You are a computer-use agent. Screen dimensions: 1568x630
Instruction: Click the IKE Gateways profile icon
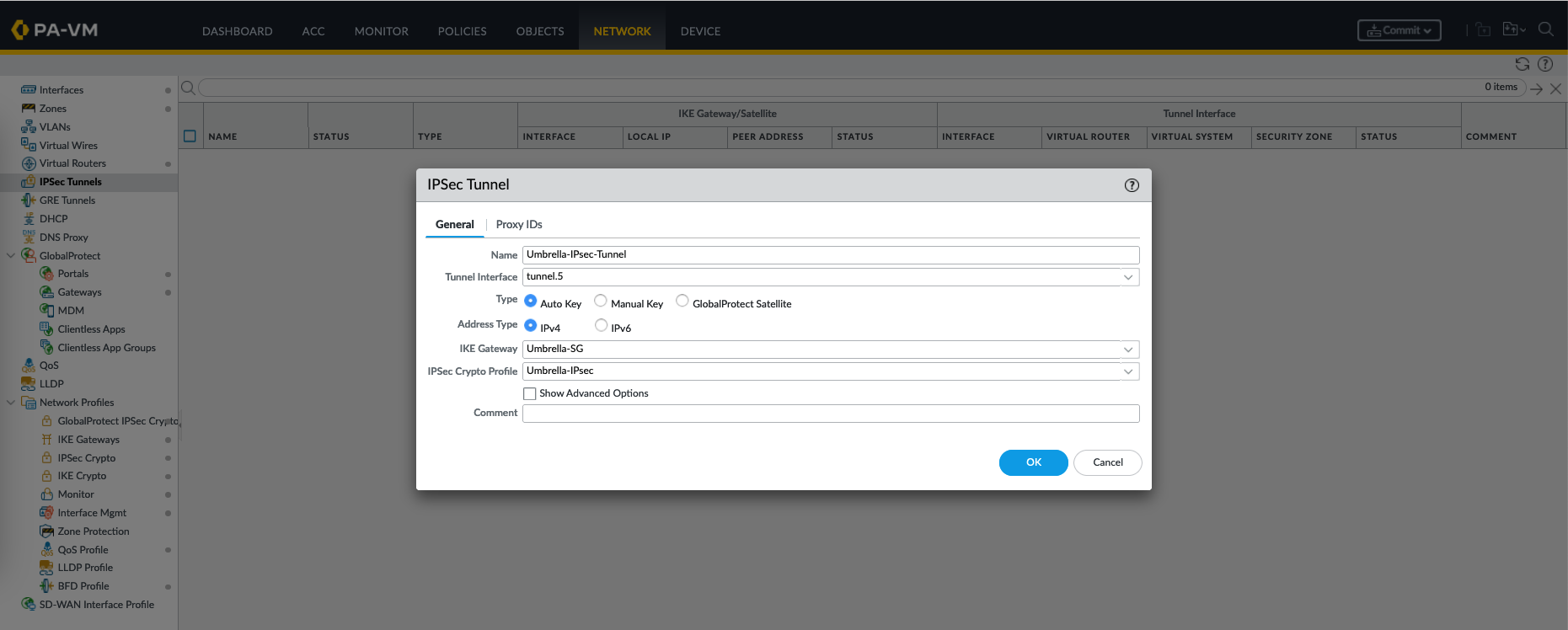point(47,440)
